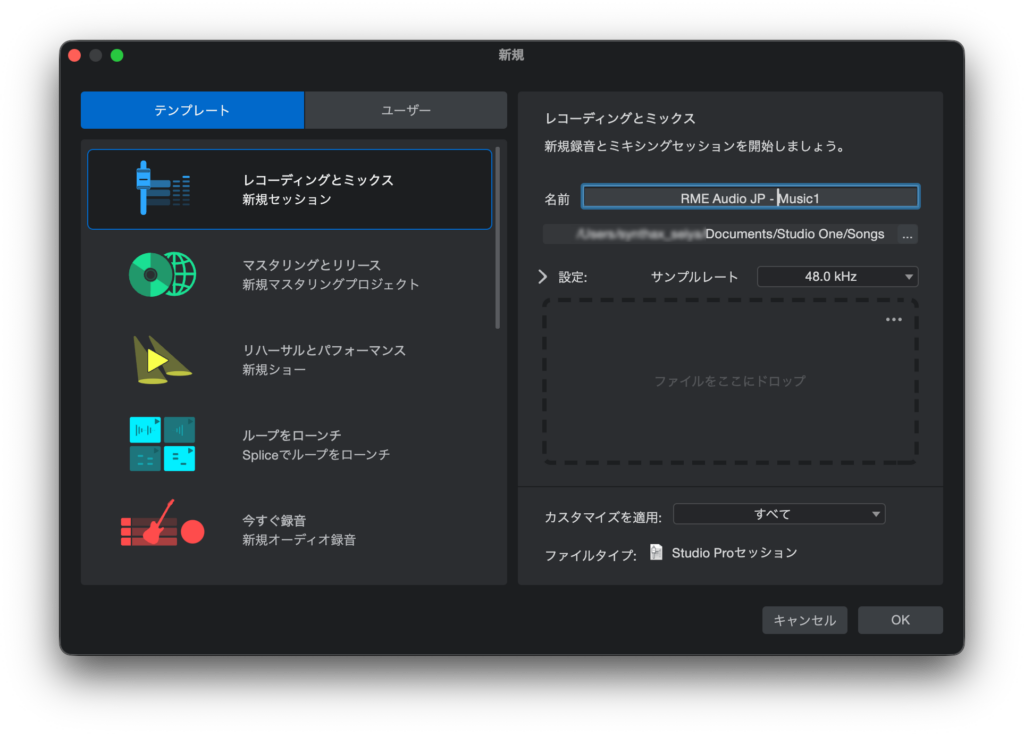
Task: Click the Mastering disc and globe icon
Action: pos(162,274)
